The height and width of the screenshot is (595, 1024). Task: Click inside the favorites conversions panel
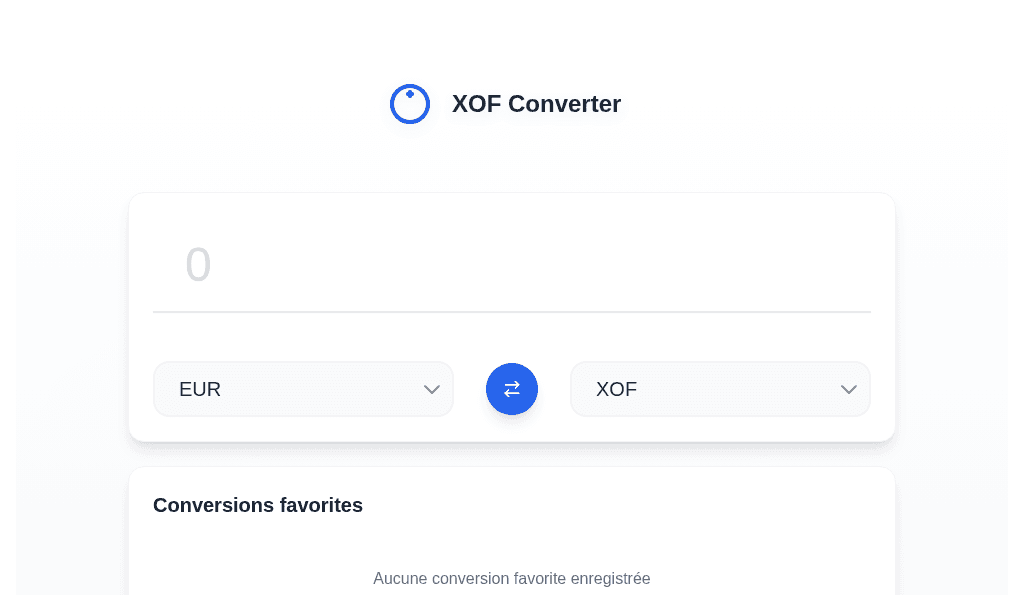point(512,540)
